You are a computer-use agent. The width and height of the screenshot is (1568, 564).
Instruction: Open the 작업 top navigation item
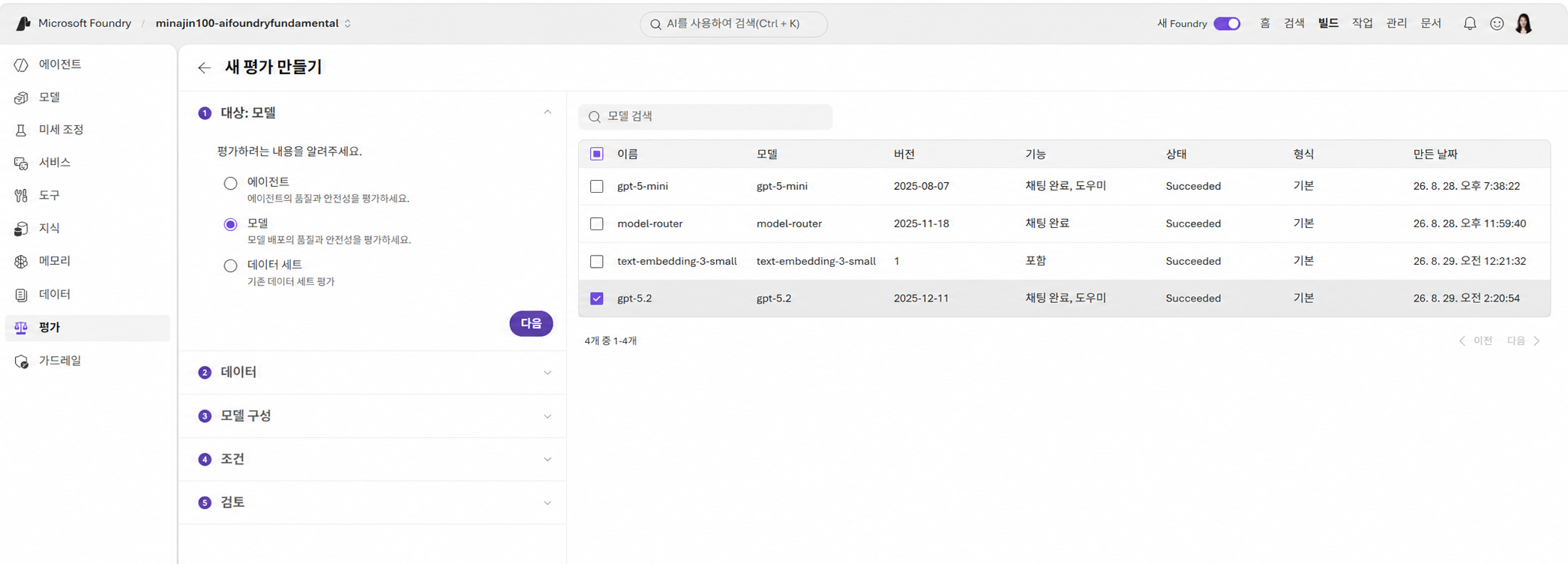point(1363,23)
